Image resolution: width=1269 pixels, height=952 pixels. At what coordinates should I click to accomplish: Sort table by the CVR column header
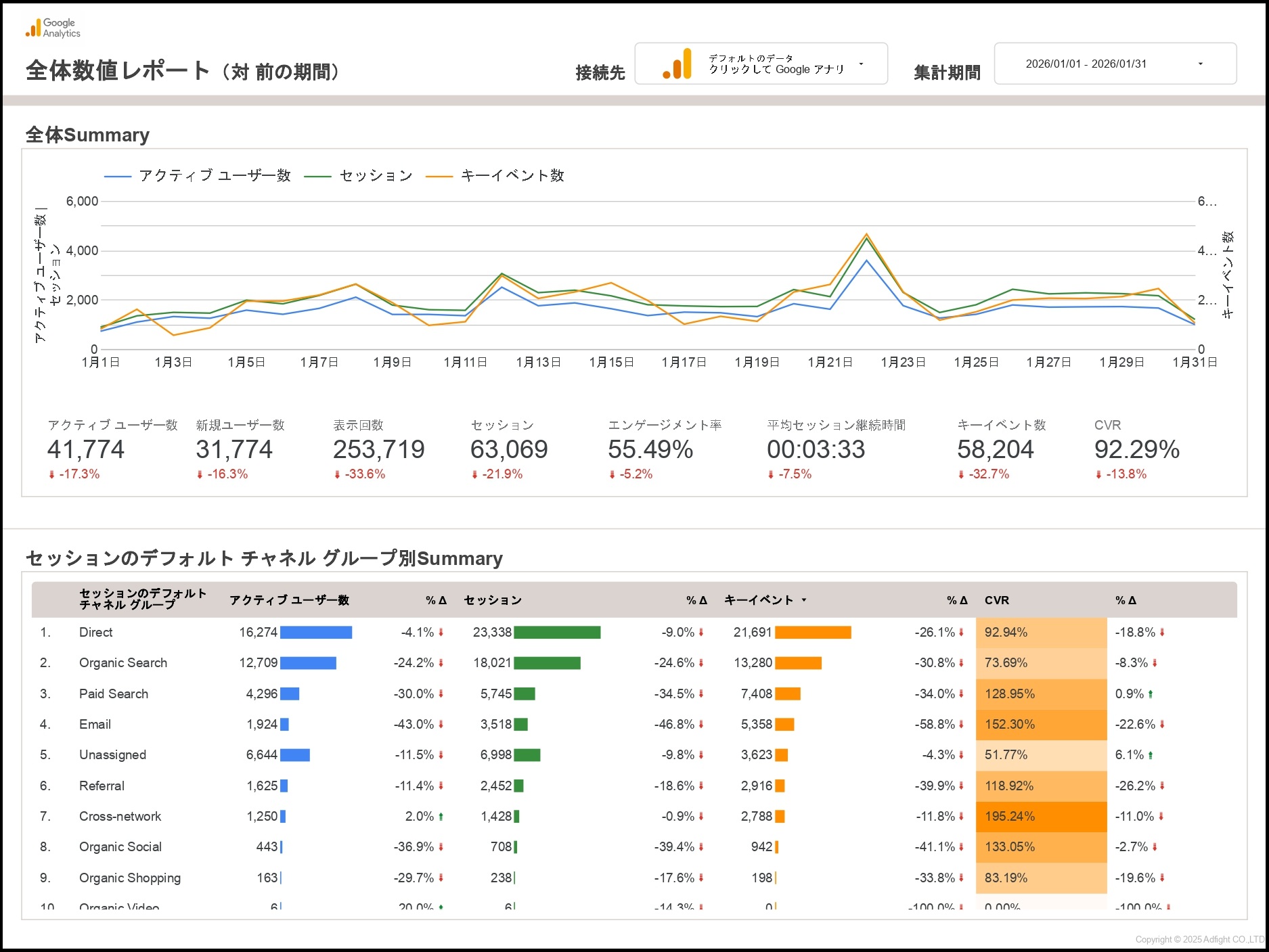[x=996, y=600]
